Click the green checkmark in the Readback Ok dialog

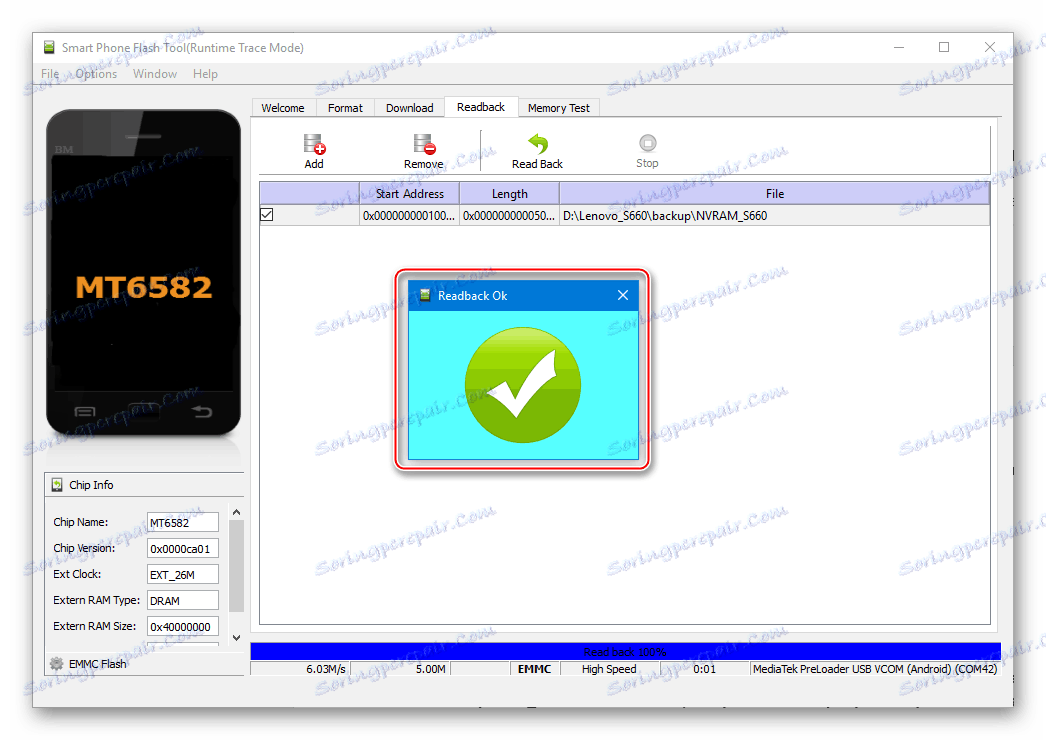click(522, 385)
